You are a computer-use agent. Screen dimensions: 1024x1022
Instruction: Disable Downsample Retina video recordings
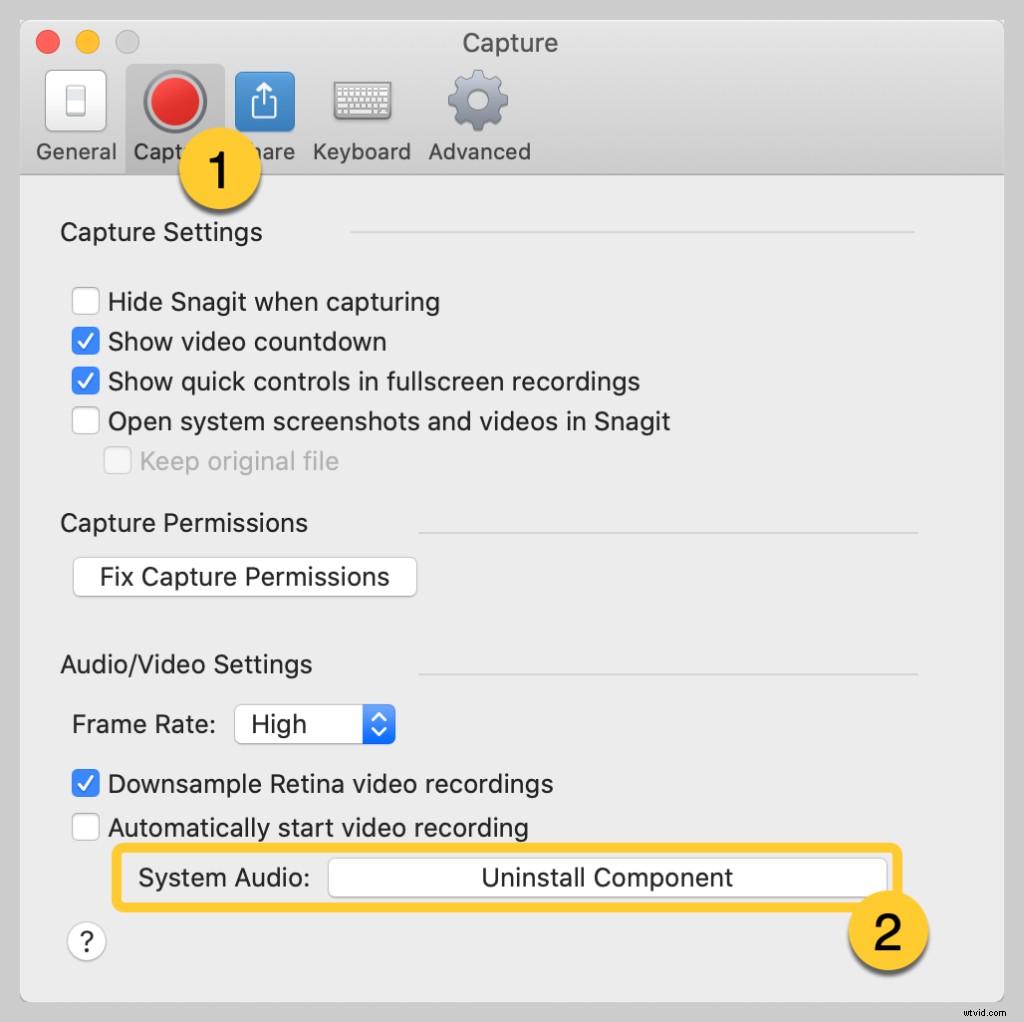(x=85, y=784)
